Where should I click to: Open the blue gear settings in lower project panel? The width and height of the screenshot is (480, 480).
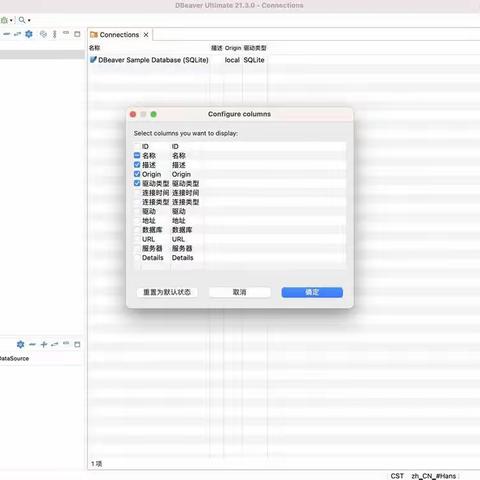(x=20, y=344)
